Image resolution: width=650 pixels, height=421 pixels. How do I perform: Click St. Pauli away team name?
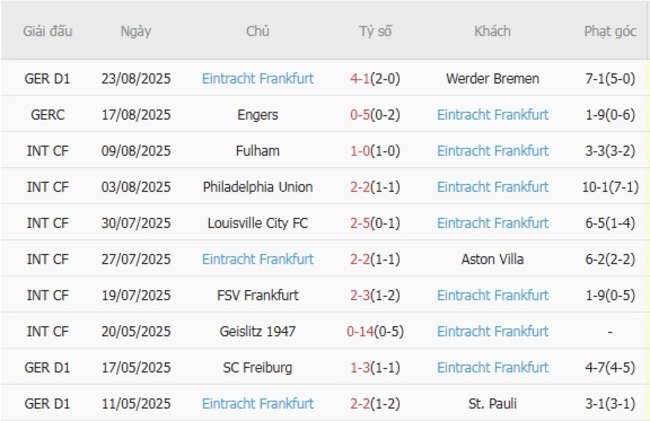tap(492, 404)
